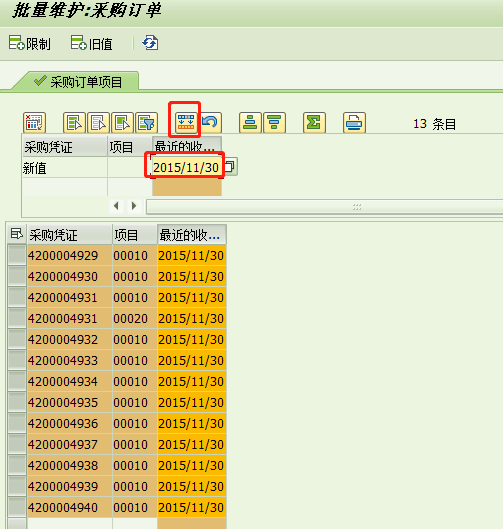Select row selector for 4200004936
The width and height of the screenshot is (503, 529).
17,423
